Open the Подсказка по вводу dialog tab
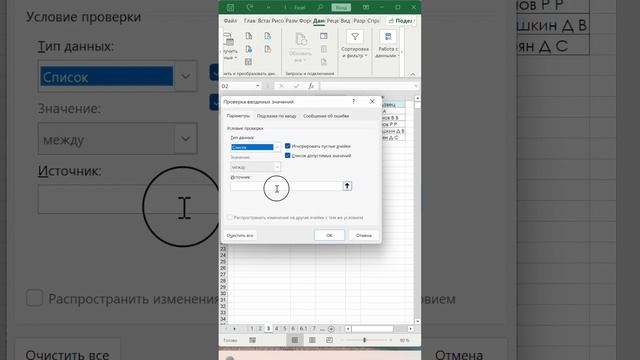The width and height of the screenshot is (640, 360). tap(276, 116)
